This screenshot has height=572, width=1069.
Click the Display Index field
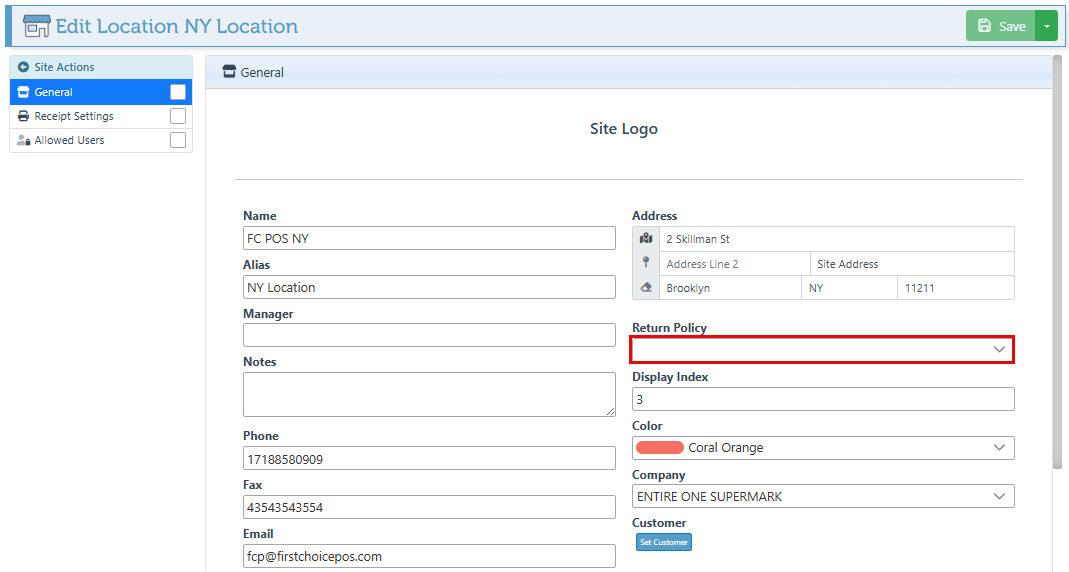tap(823, 399)
